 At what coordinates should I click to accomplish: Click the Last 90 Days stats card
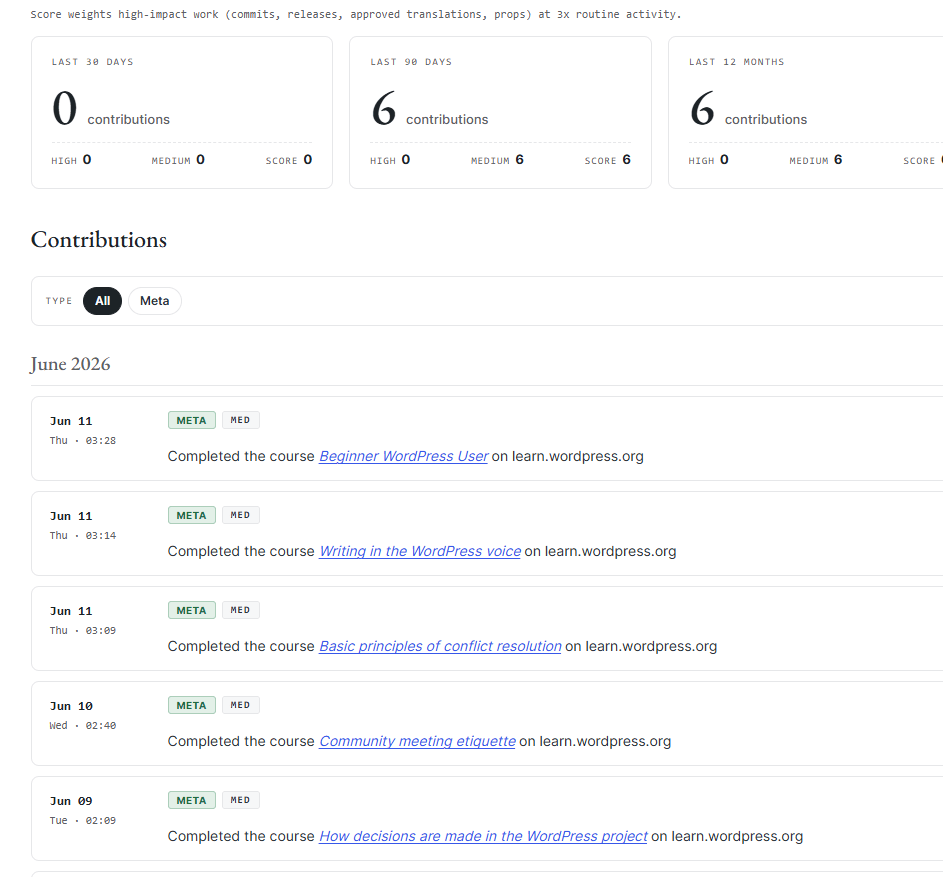tap(500, 112)
